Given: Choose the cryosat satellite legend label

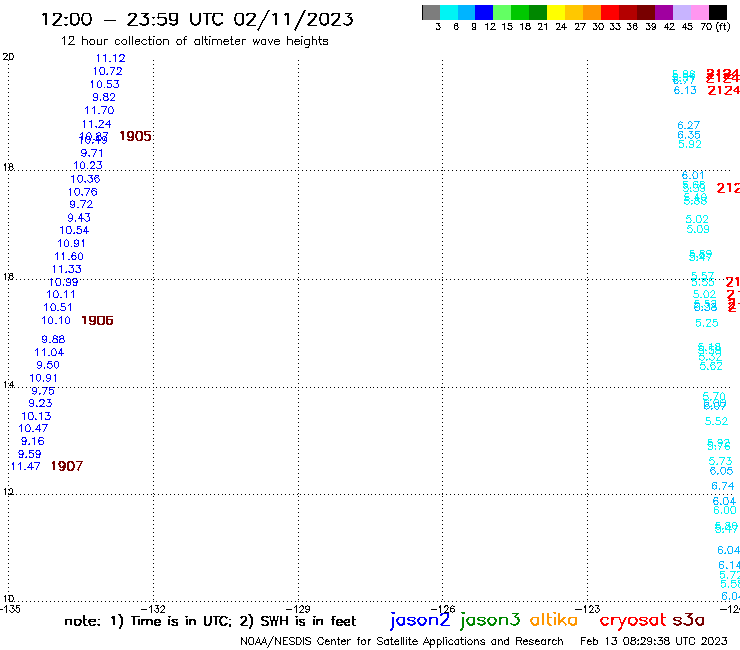Looking at the screenshot, I should pos(633,620).
